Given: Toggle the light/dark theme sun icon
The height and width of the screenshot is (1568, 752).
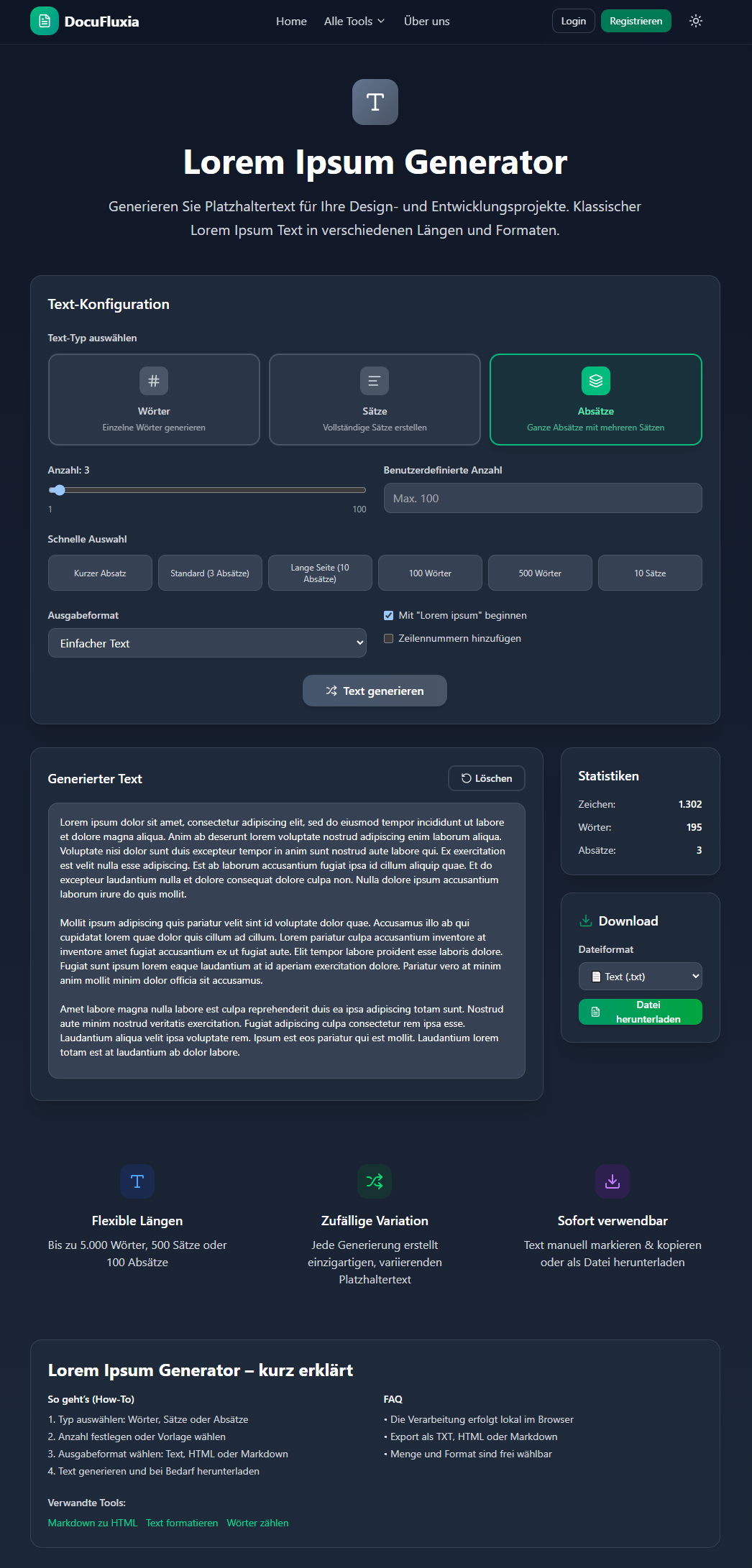Looking at the screenshot, I should coord(695,22).
